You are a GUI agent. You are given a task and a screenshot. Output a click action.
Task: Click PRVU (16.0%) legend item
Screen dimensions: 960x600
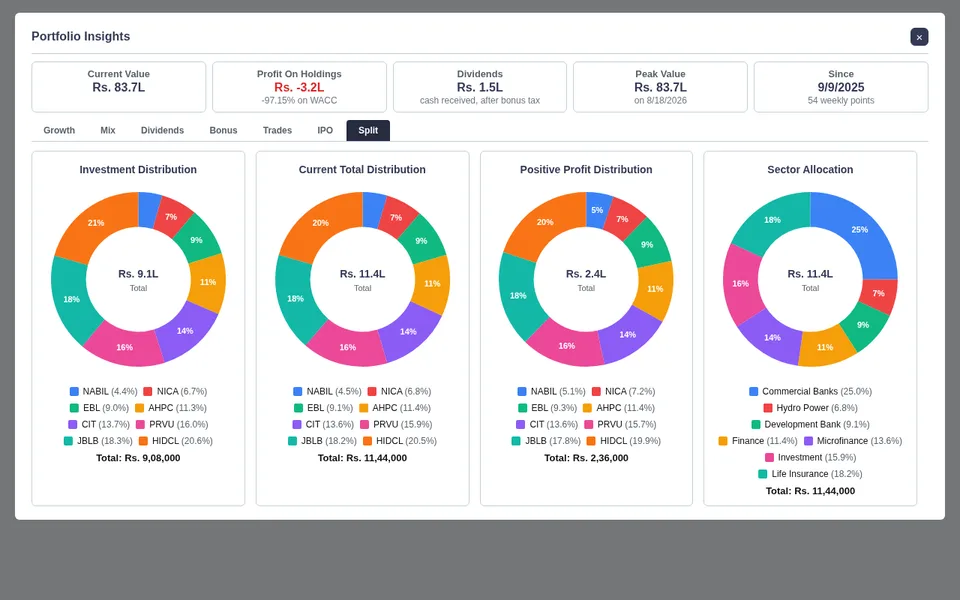pos(172,424)
